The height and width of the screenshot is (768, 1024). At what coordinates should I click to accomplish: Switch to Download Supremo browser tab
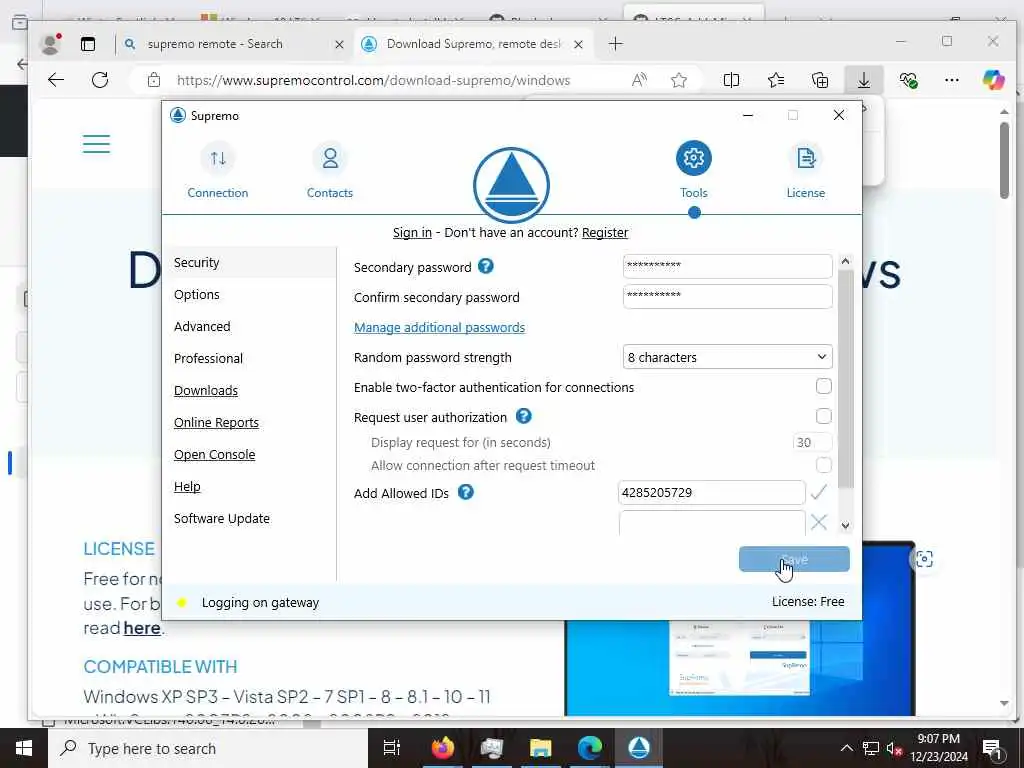pos(473,44)
